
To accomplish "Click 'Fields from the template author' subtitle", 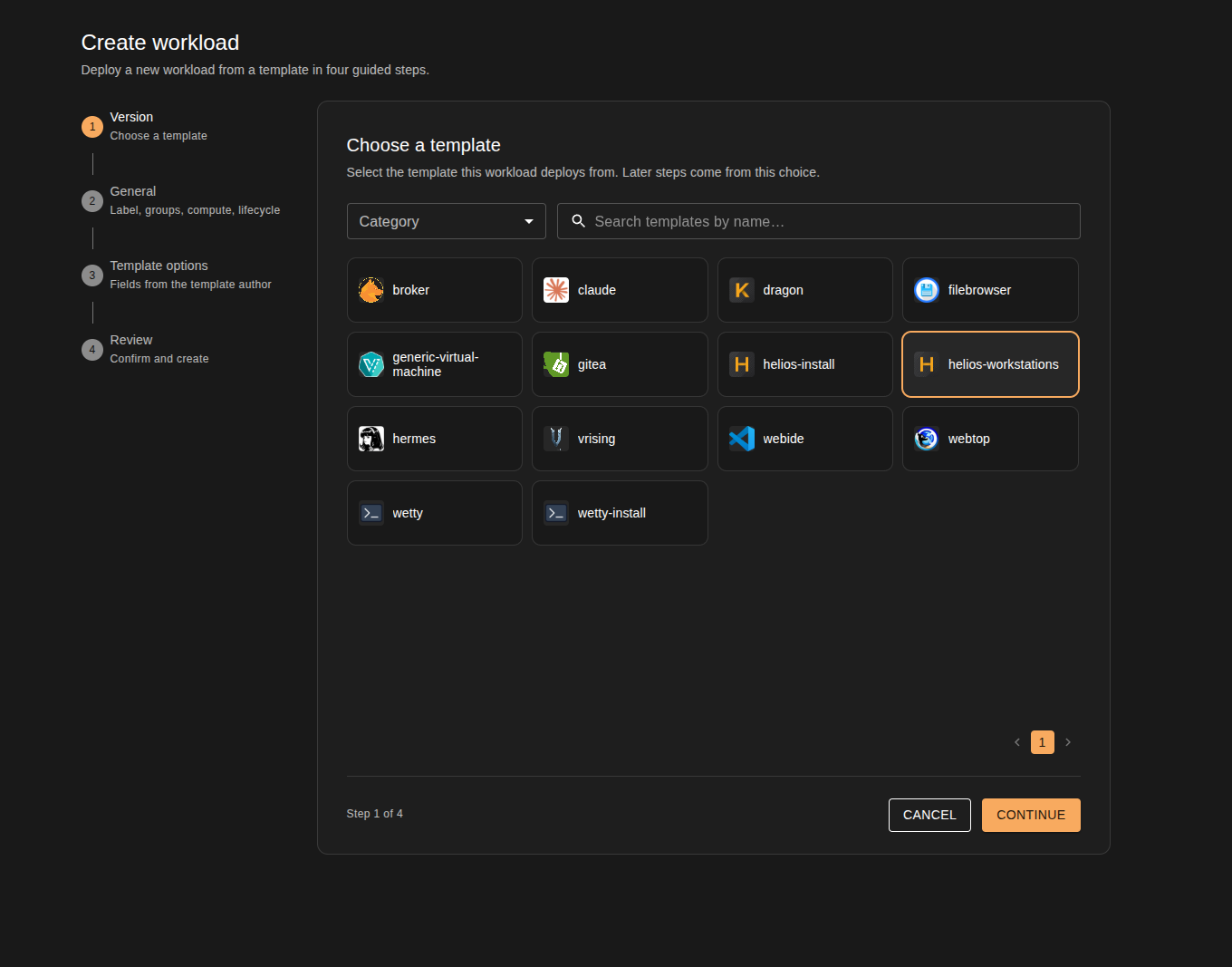I will 191,285.
